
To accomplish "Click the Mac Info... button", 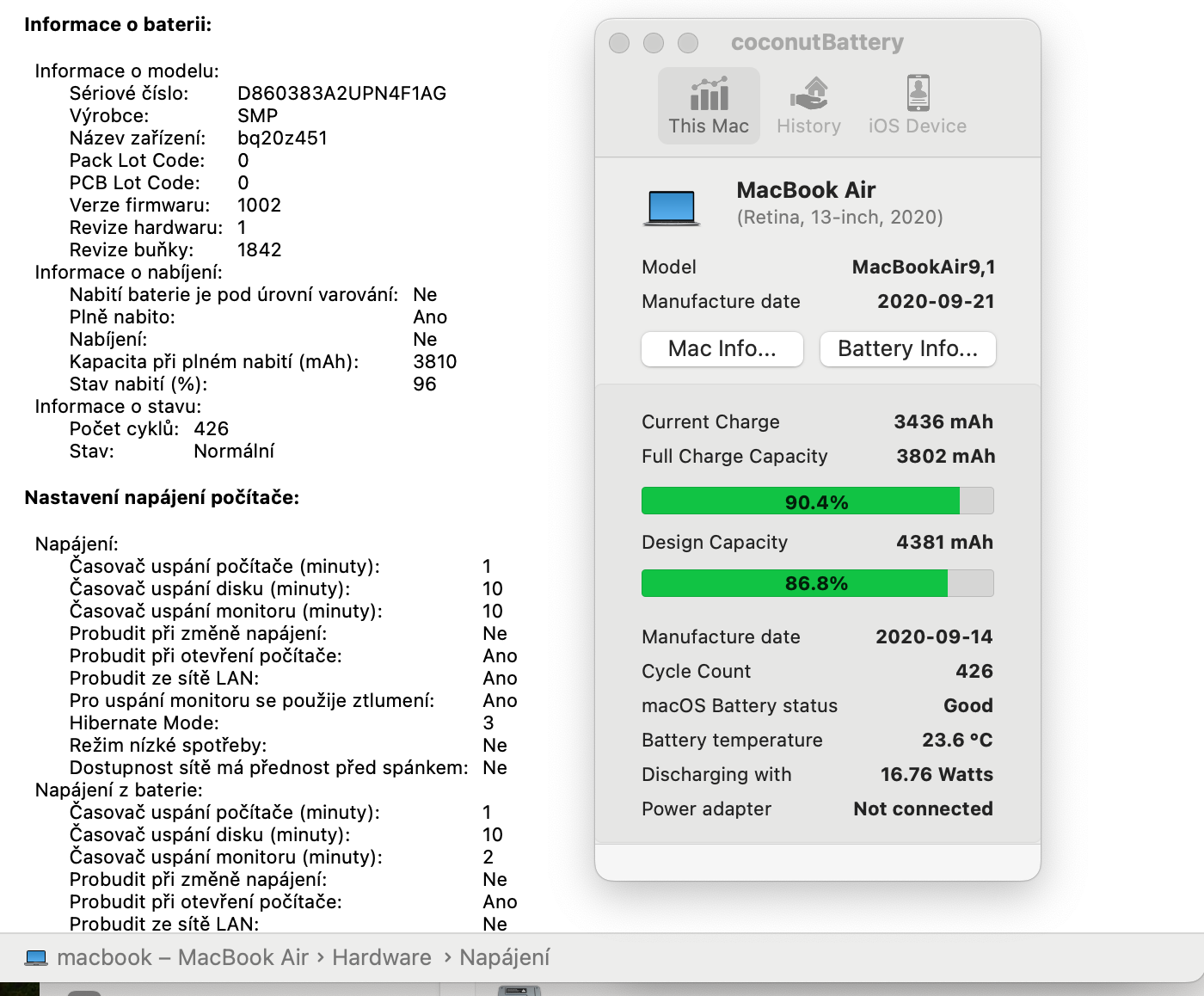I will tap(722, 349).
